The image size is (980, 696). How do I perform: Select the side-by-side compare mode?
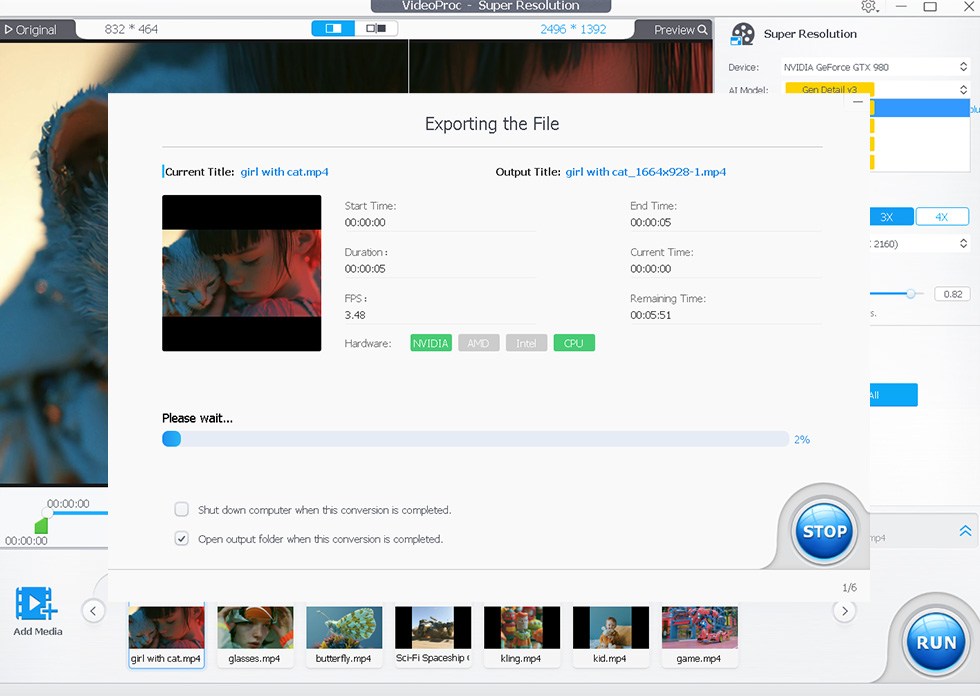point(376,29)
